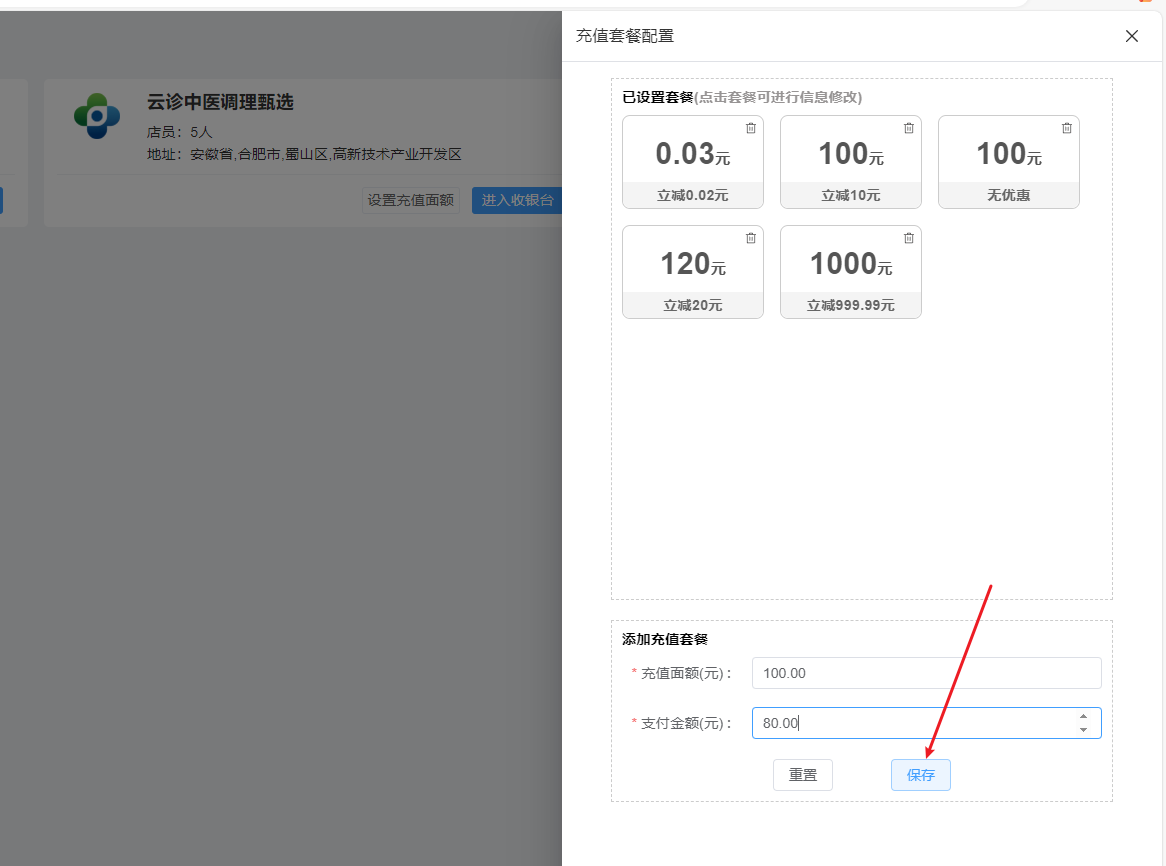The image size is (1166, 866).
Task: Focus the 充值面额(元) input field
Action: 926,673
